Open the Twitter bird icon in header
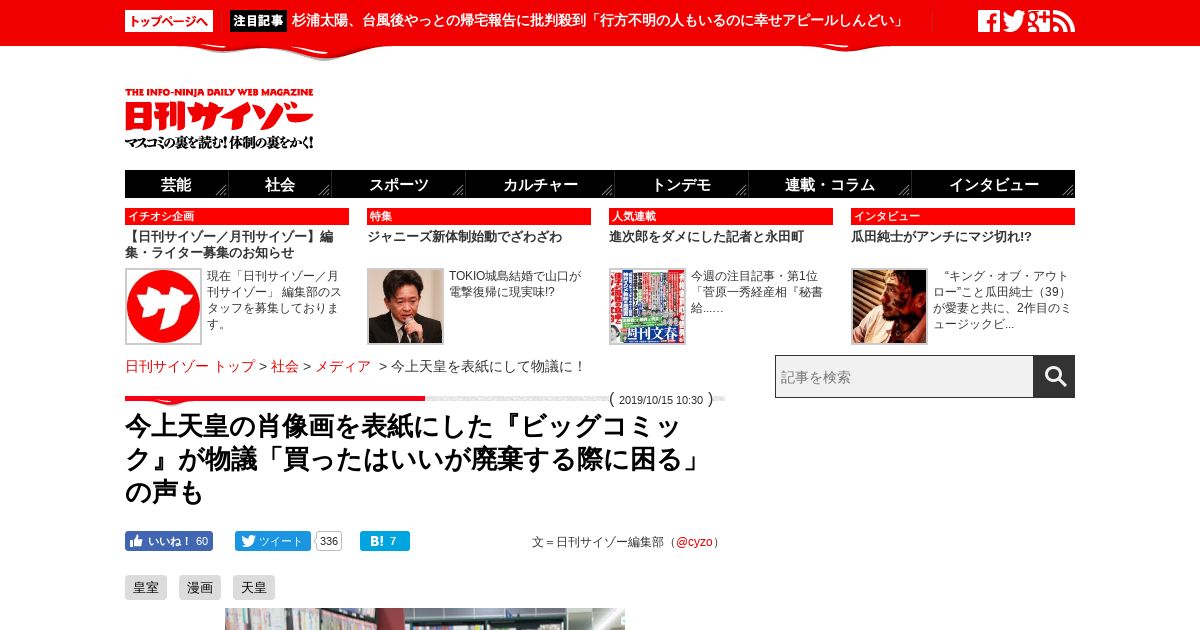The height and width of the screenshot is (630, 1200). [1014, 21]
